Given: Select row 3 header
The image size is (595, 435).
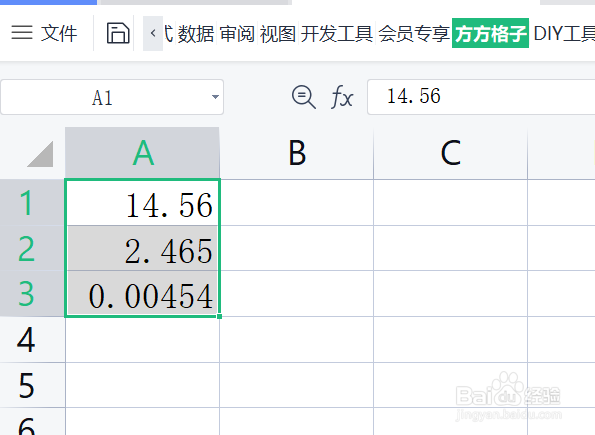Looking at the screenshot, I should [x=32, y=293].
